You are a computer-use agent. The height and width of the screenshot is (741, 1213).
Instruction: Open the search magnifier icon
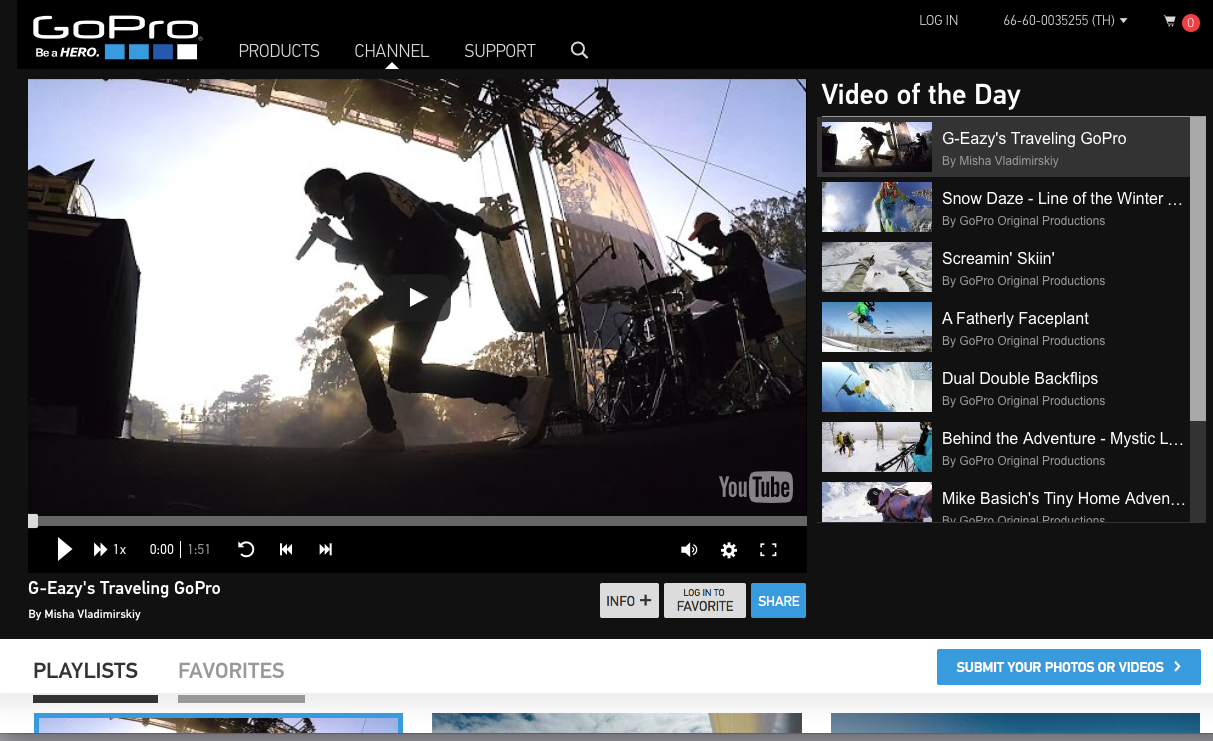(579, 50)
